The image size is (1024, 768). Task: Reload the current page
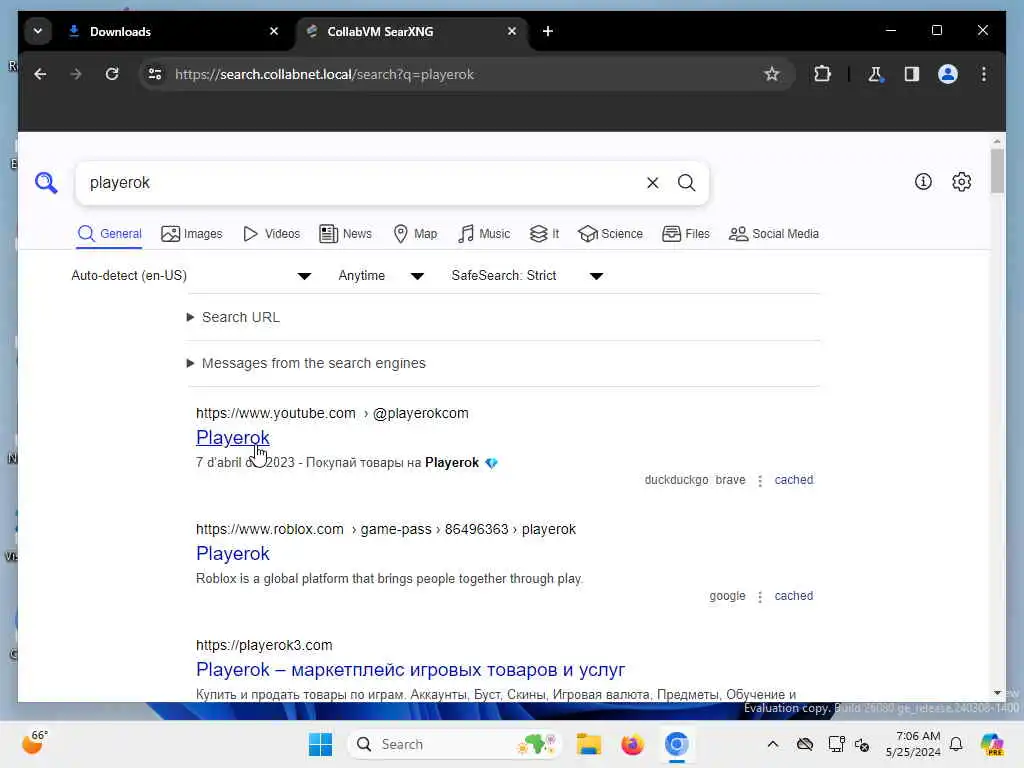point(112,74)
